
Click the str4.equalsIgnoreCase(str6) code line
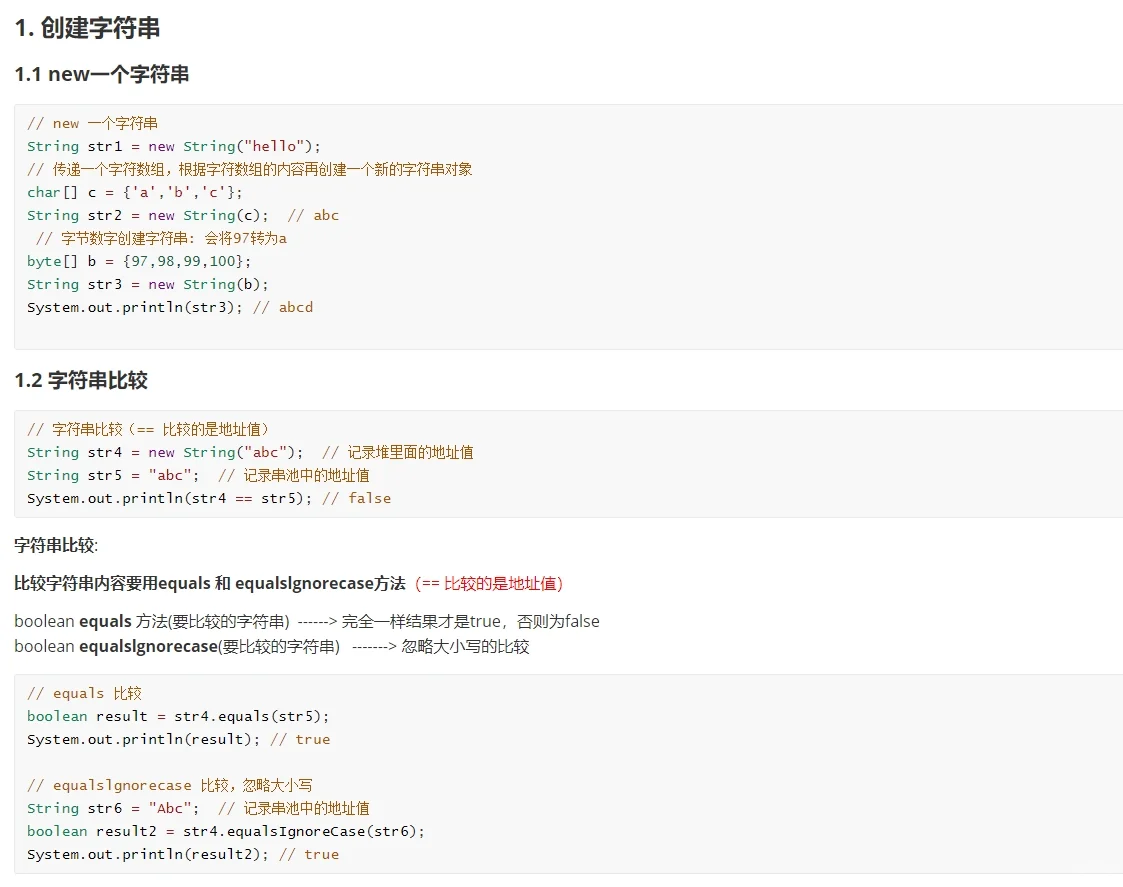coord(230,830)
